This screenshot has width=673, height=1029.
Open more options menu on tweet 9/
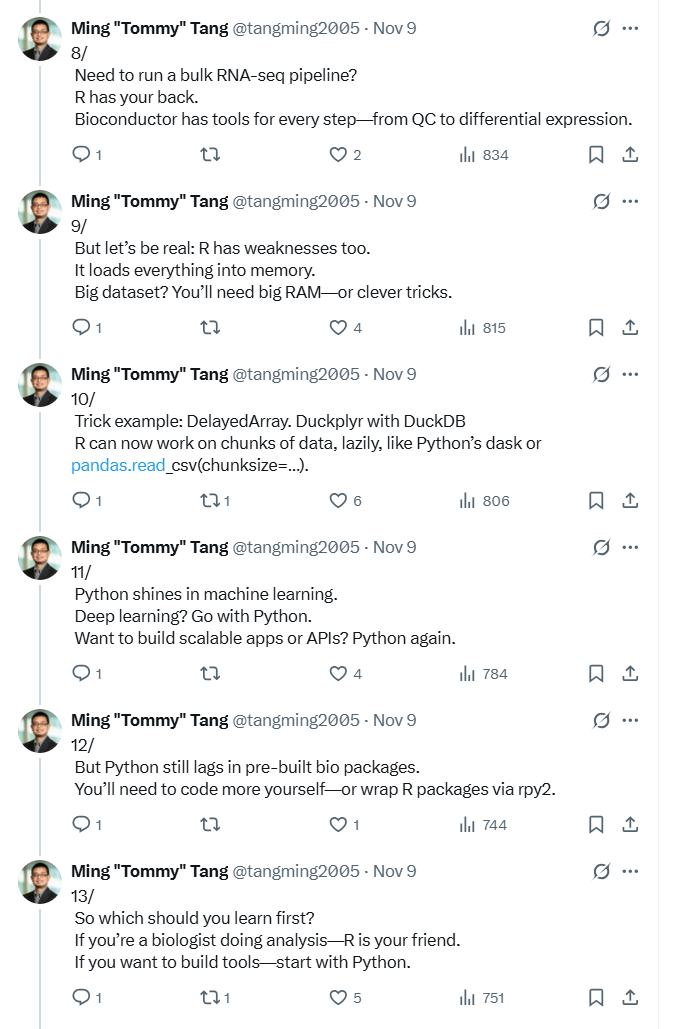tap(630, 202)
